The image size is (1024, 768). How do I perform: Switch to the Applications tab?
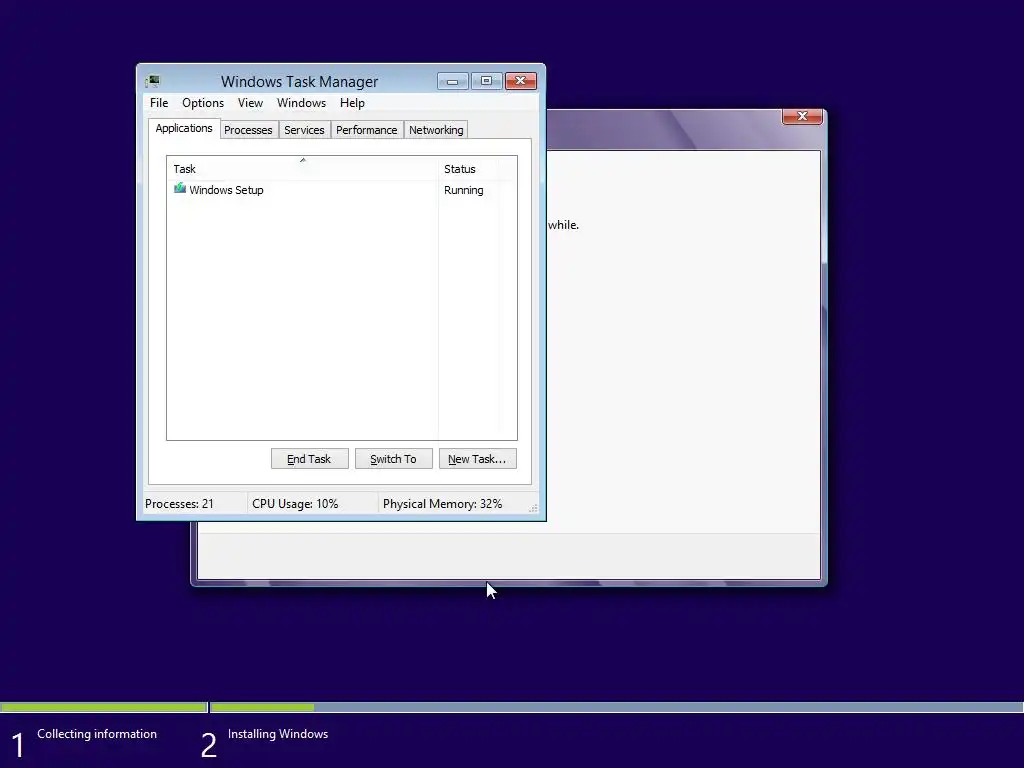184,129
